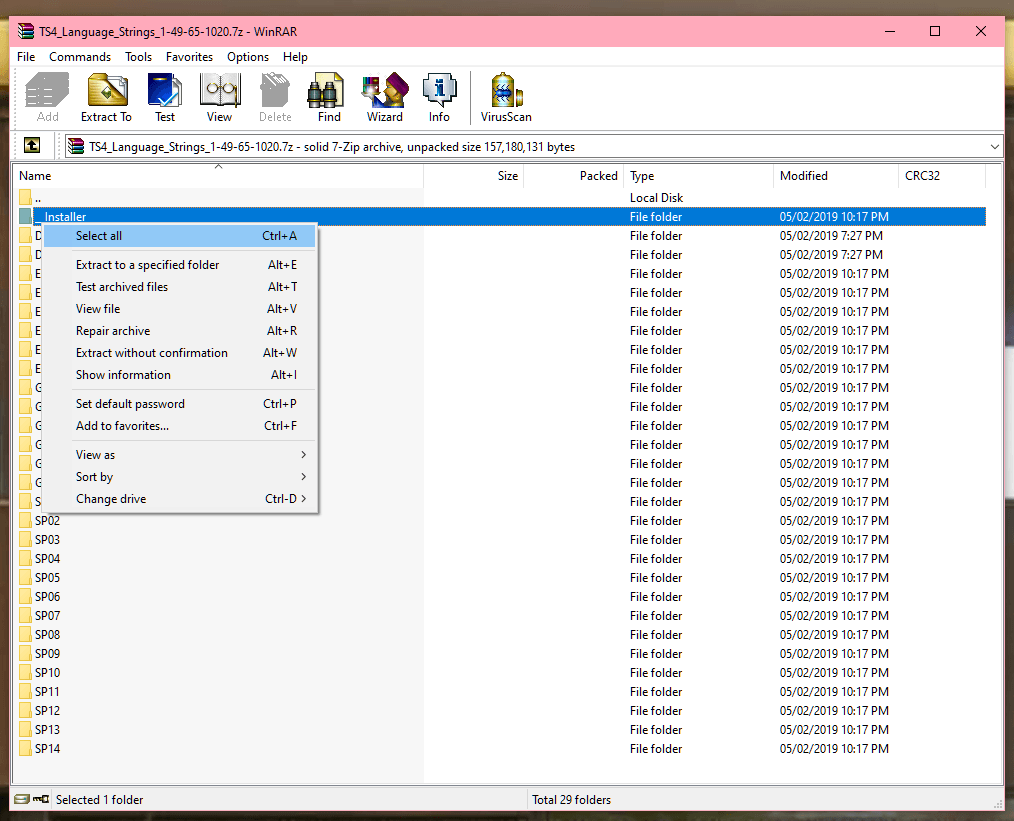1014x821 pixels.
Task: Click the WinRAR books icon in title bar
Action: click(26, 31)
